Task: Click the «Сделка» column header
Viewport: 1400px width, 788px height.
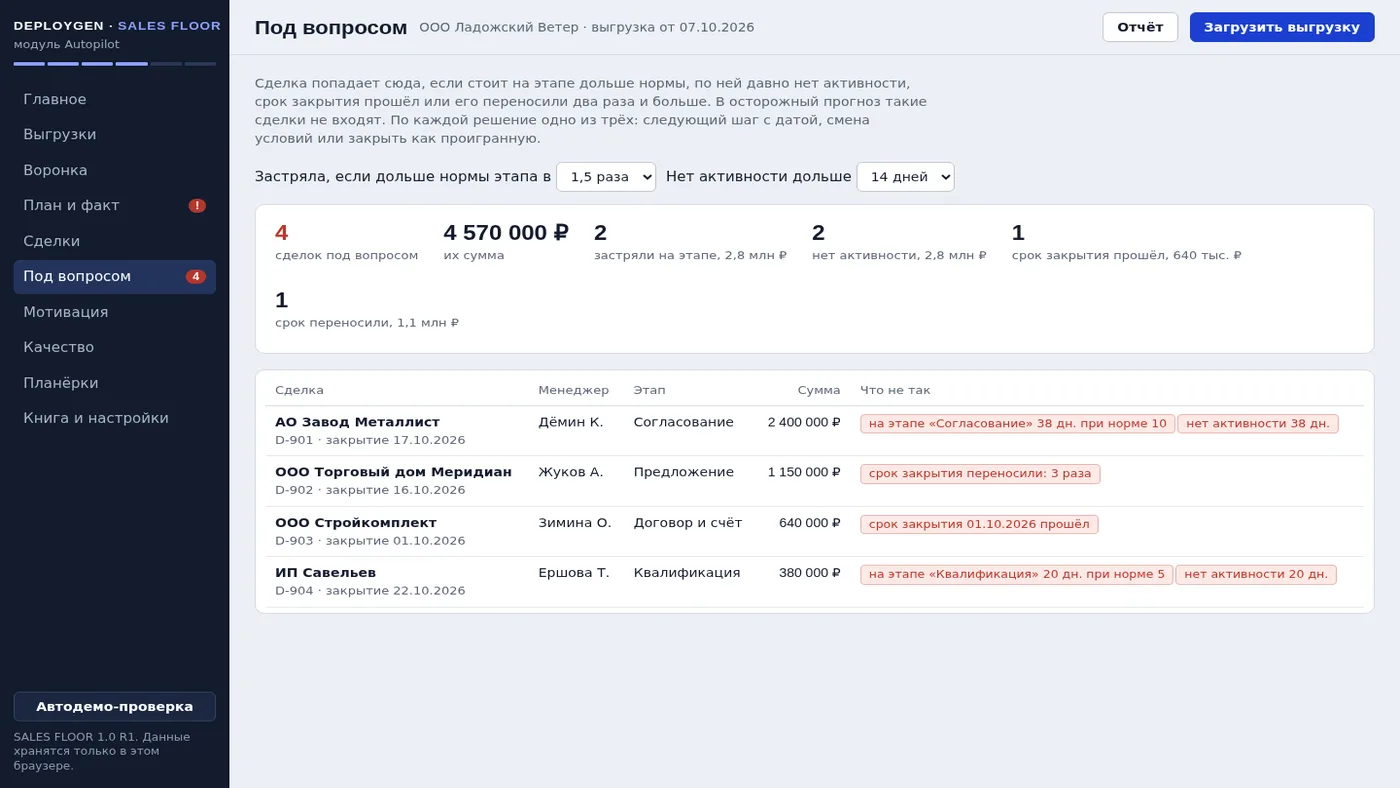Action: (x=299, y=390)
